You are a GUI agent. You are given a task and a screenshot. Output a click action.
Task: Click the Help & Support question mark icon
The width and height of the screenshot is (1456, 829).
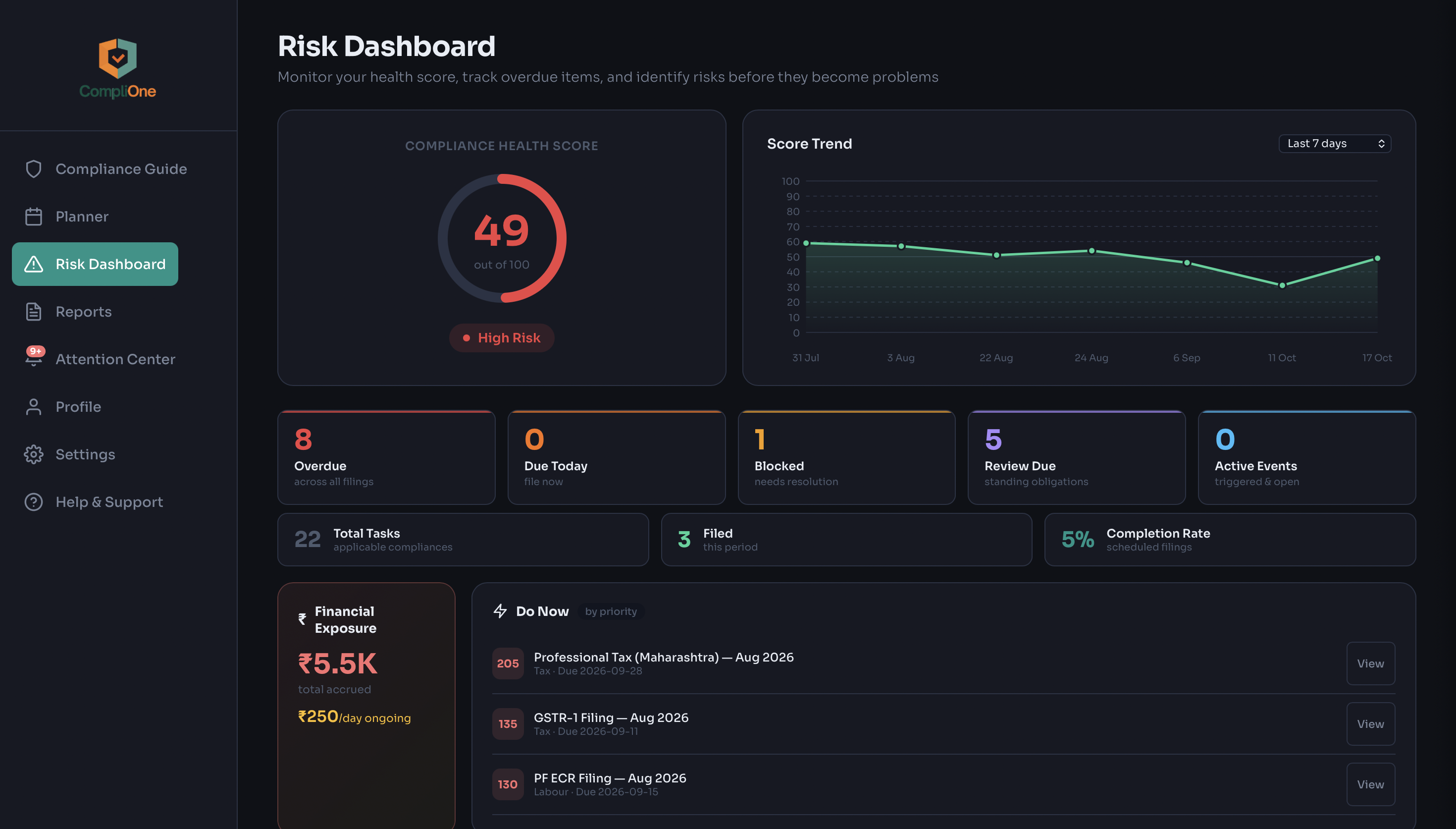click(34, 501)
